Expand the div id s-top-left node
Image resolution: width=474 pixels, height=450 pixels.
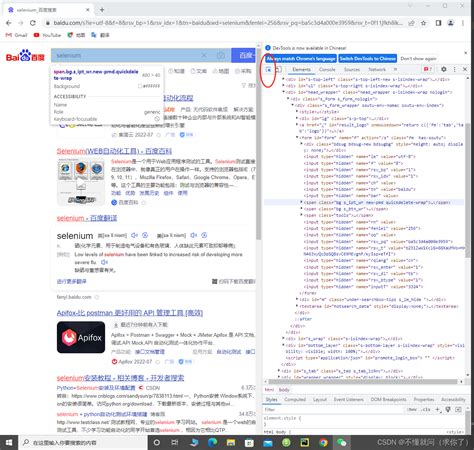click(284, 79)
